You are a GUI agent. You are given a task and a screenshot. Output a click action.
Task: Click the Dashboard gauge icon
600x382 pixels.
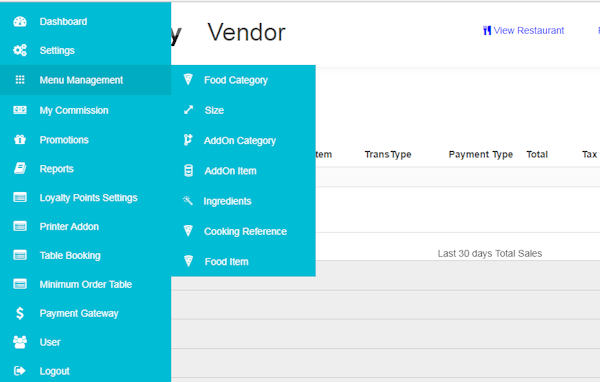(x=20, y=21)
